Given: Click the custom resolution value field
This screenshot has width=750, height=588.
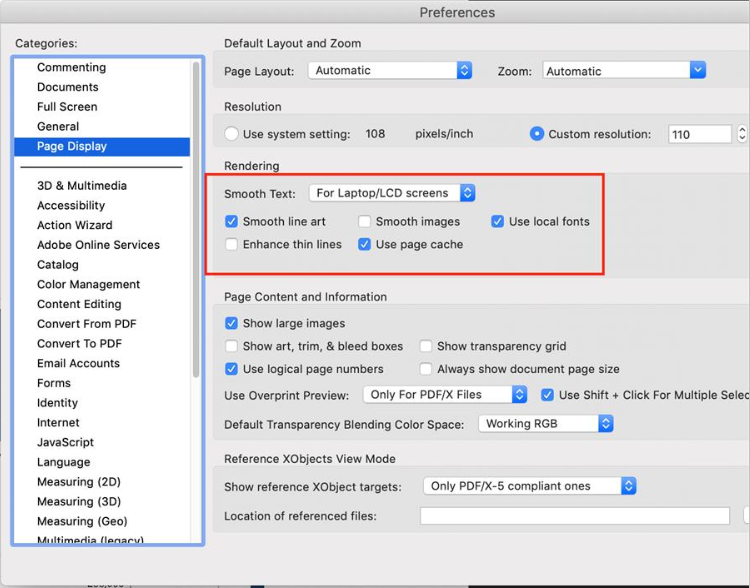Looking at the screenshot, I should point(698,134).
